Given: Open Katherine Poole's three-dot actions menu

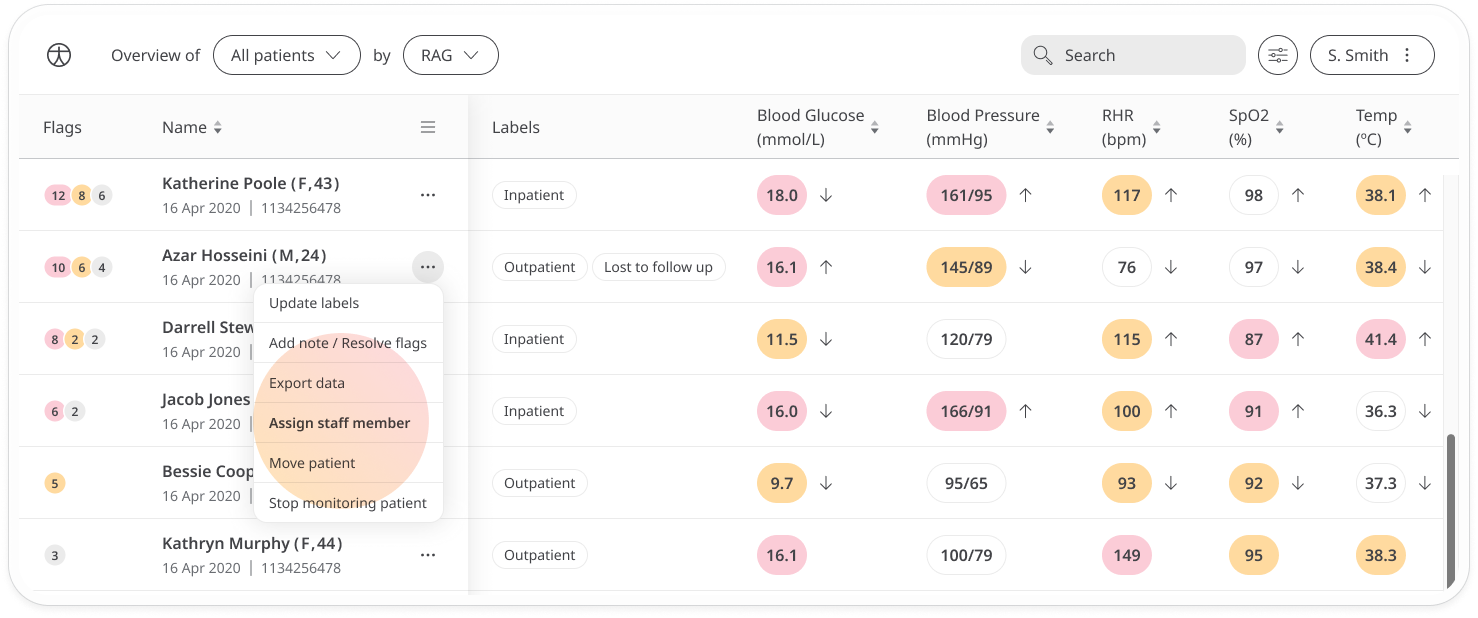Looking at the screenshot, I should (428, 194).
